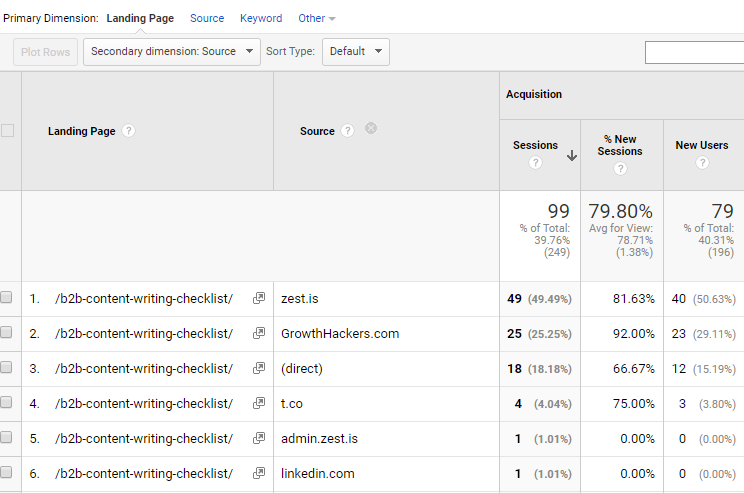The image size is (744, 493).
Task: Open the Secondary dimension: Source dropdown
Action: coord(172,52)
